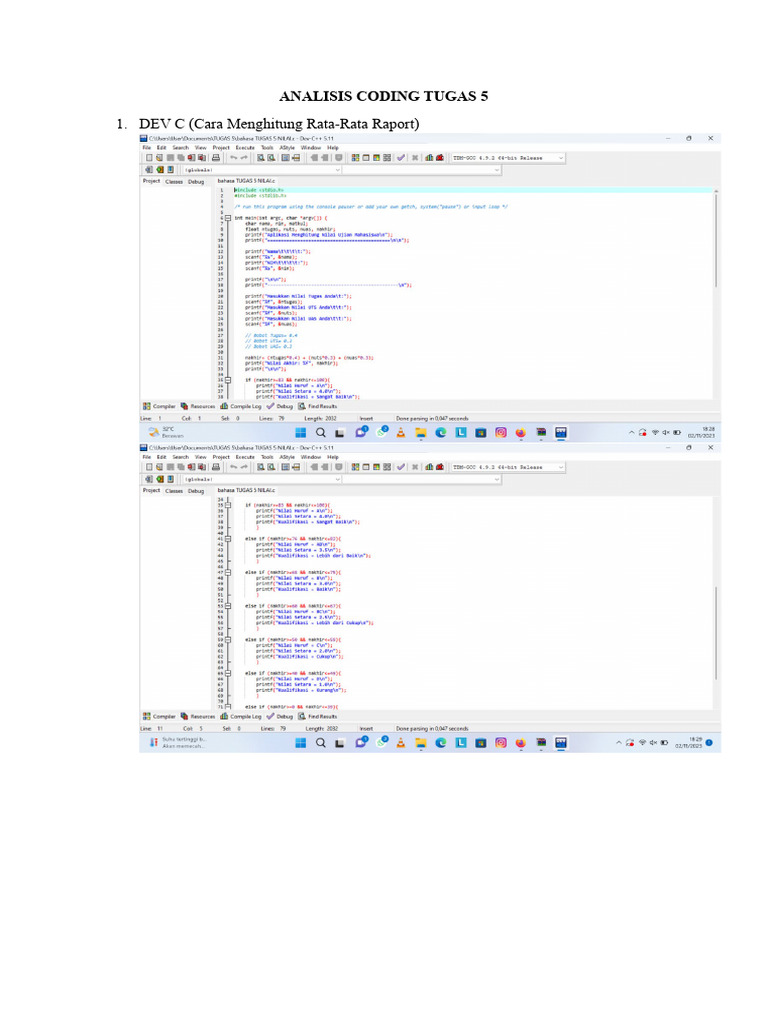Open Help menu in second Dev-C++ window (18:29)
Viewport: 768px width, 1024px height.
coord(332,457)
